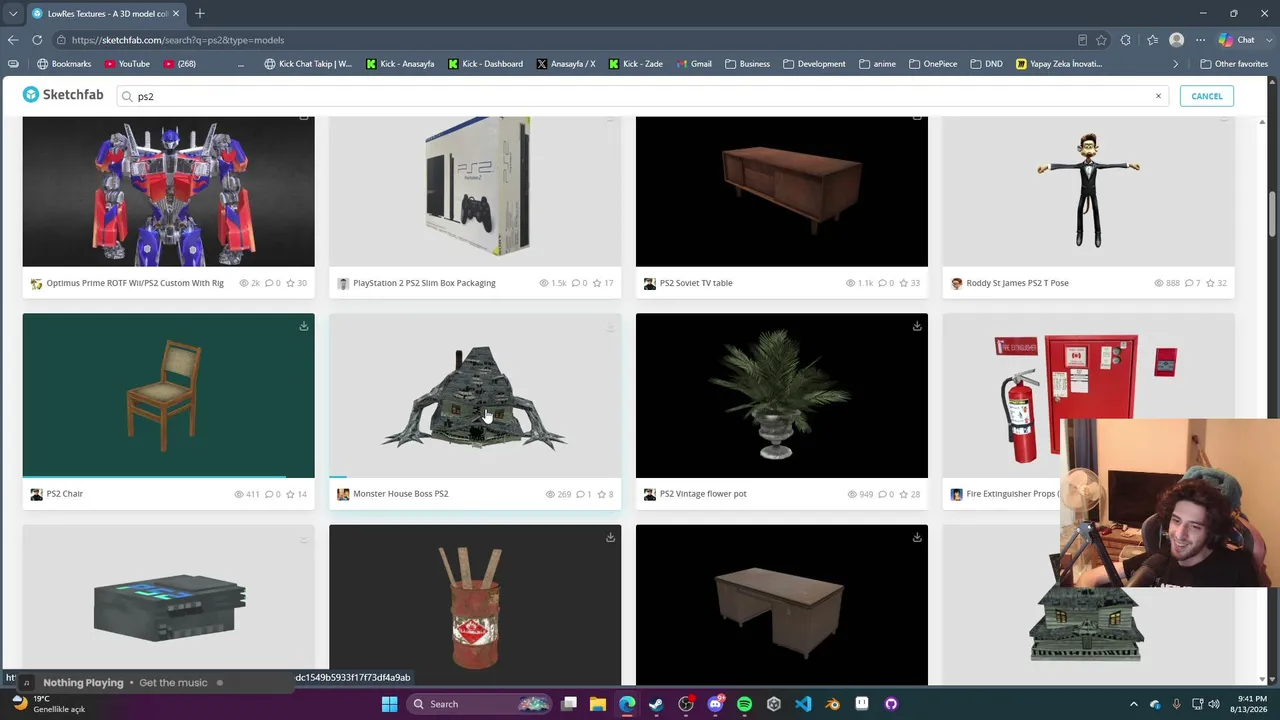This screenshot has width=1280, height=720.
Task: Click the Windows Start button
Action: [x=389, y=704]
